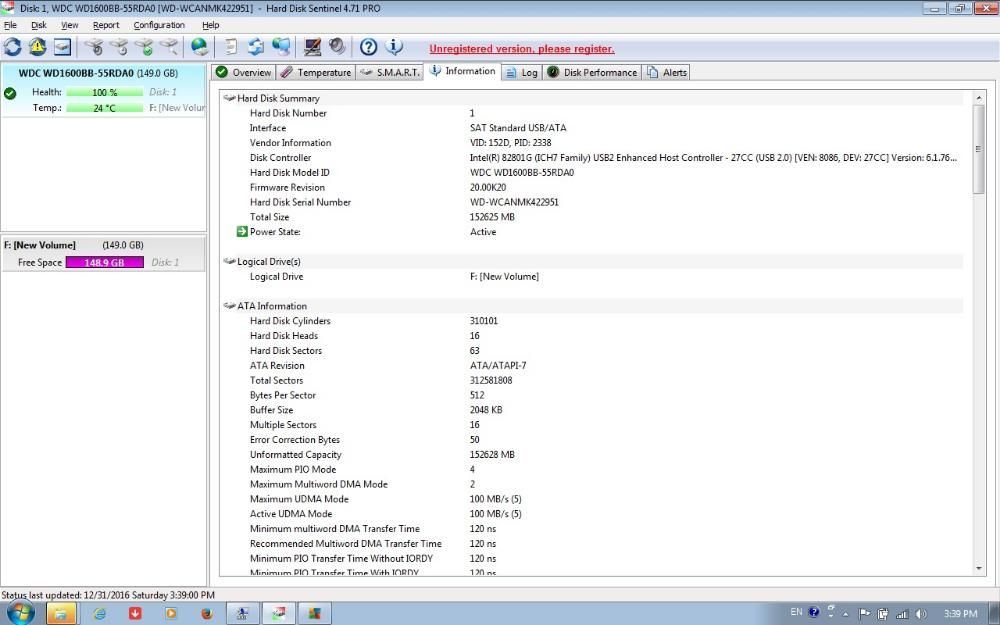Image resolution: width=1000 pixels, height=625 pixels.
Task: Launch Firefox from the taskbar
Action: coord(207,614)
